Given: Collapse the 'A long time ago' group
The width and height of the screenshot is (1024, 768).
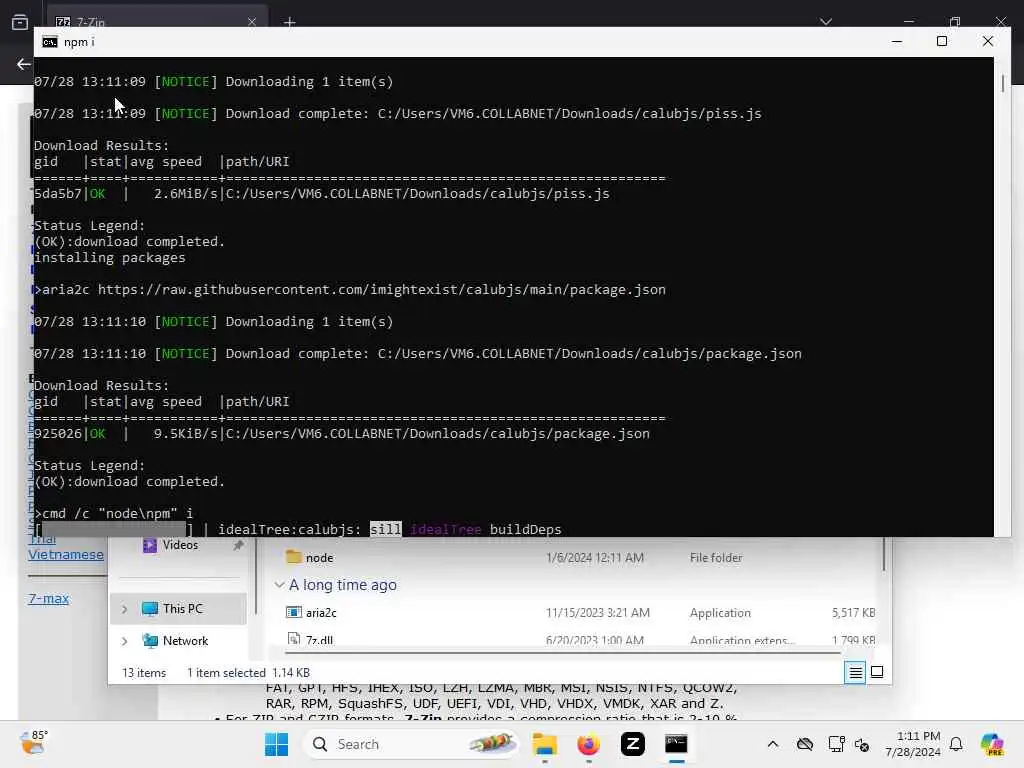Looking at the screenshot, I should 279,584.
